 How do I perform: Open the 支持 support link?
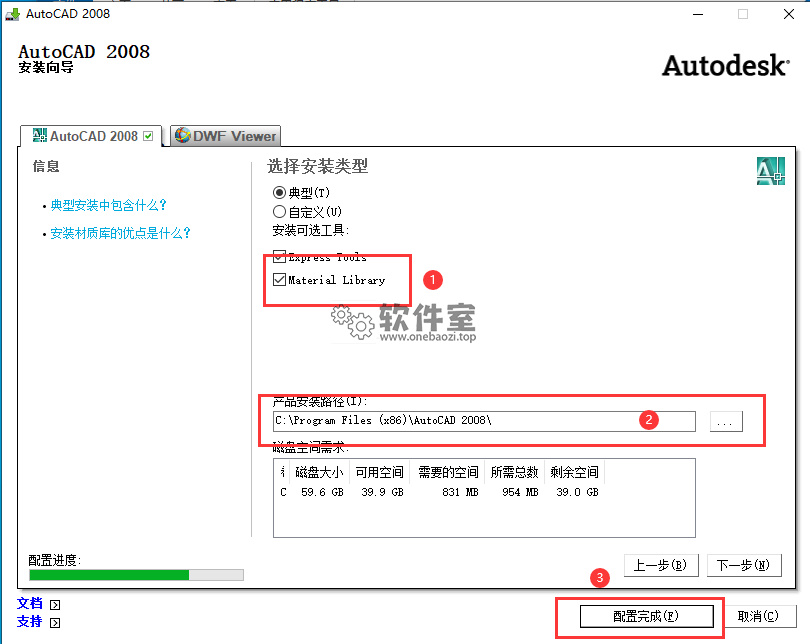(29, 622)
